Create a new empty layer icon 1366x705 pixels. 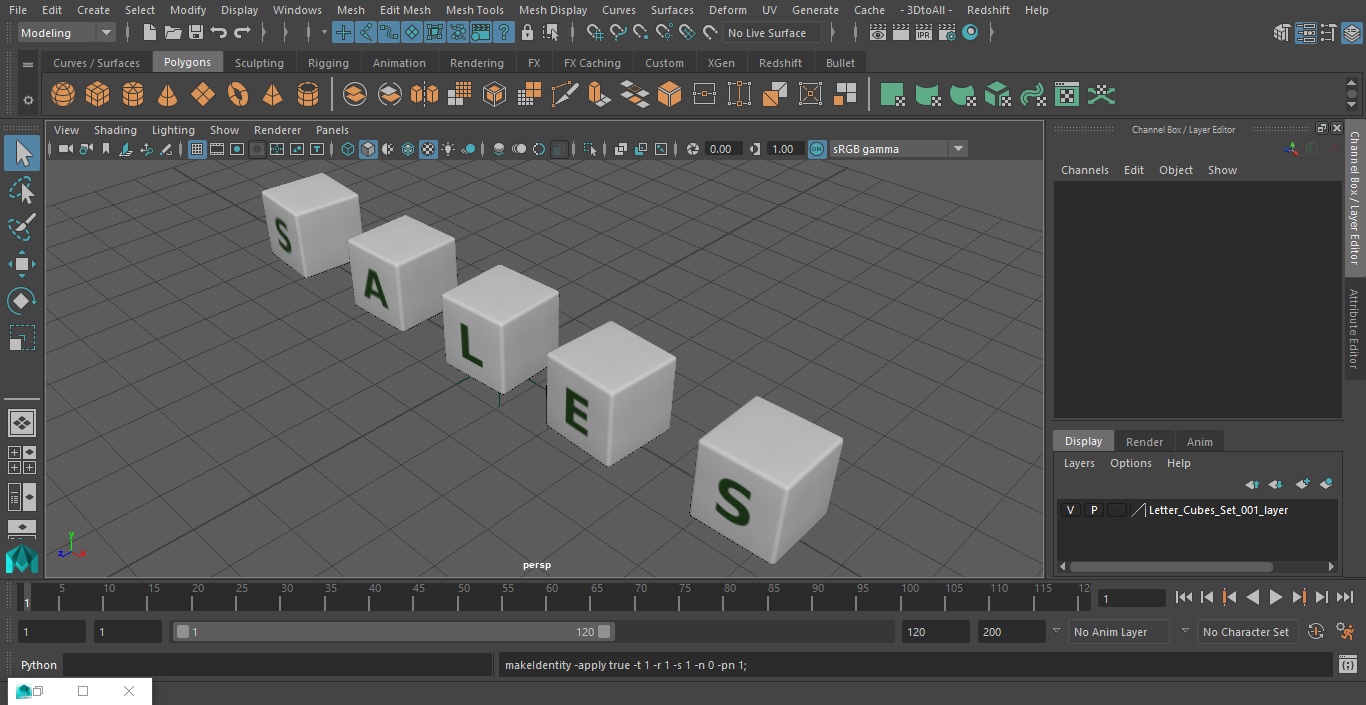1302,484
